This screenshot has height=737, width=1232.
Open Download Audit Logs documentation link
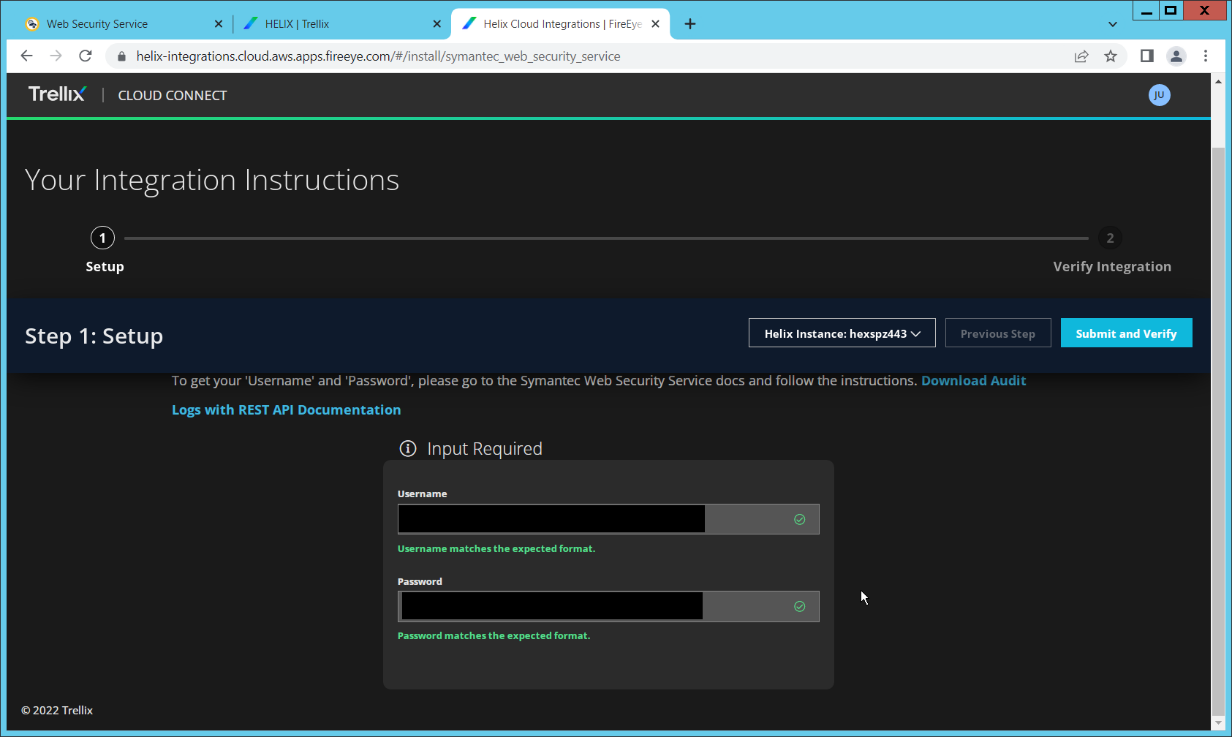pos(973,381)
